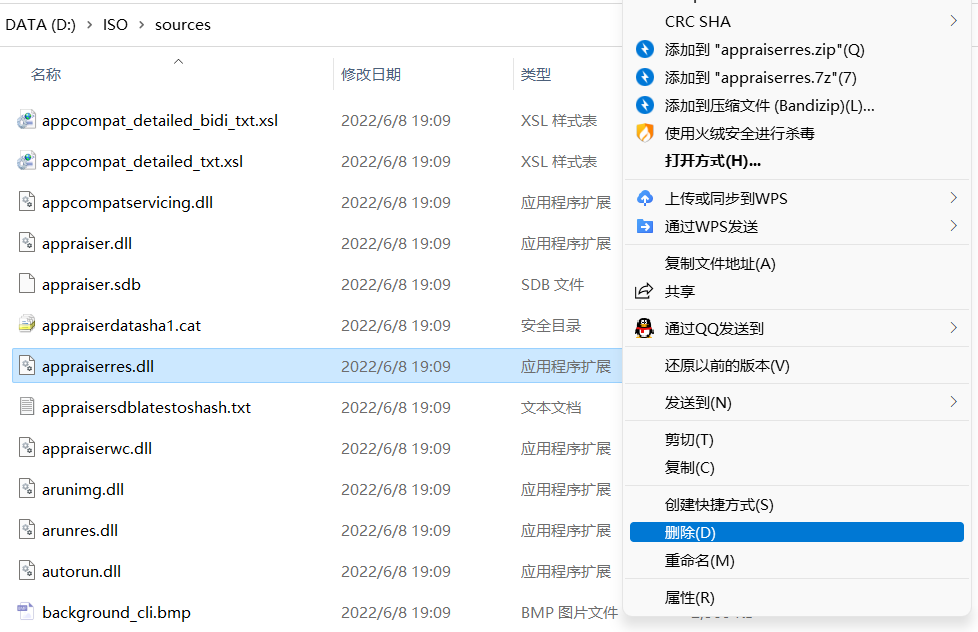Expand the 通过QQ发送到 submenu arrow
The height and width of the screenshot is (632, 978).
pos(953,328)
